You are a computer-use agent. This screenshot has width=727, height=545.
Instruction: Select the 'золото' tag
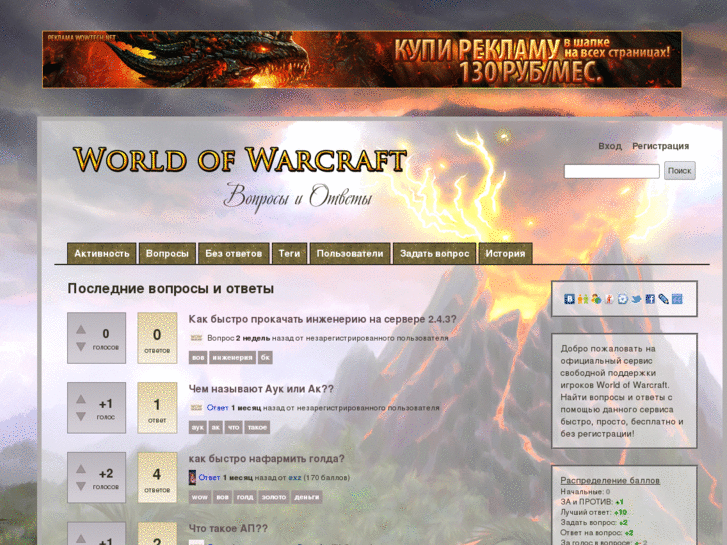click(x=274, y=497)
